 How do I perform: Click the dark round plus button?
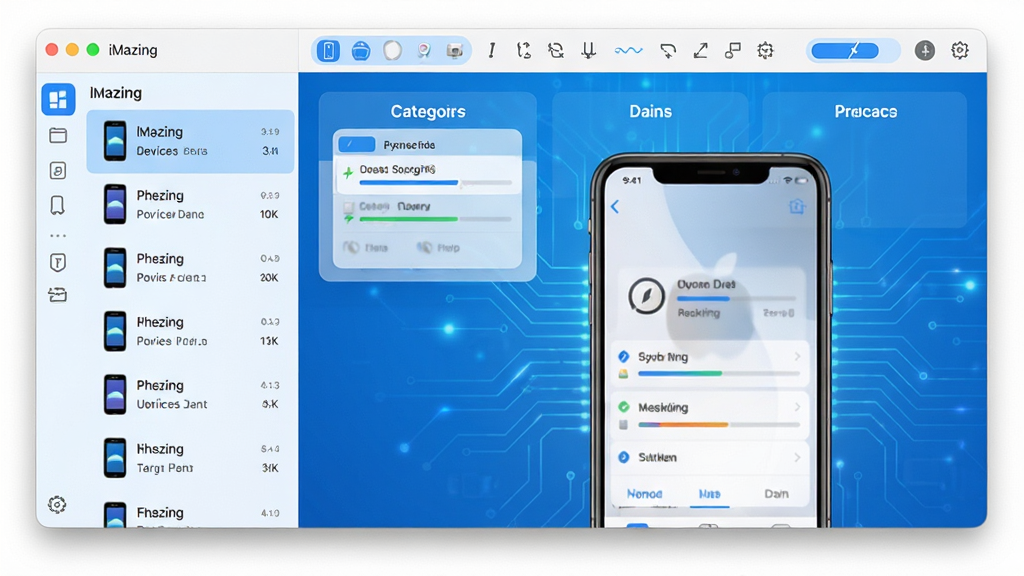(925, 50)
